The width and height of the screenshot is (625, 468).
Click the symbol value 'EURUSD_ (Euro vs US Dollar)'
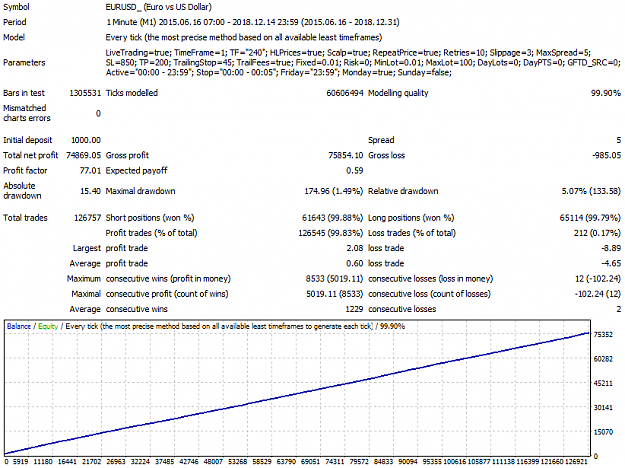pos(158,7)
